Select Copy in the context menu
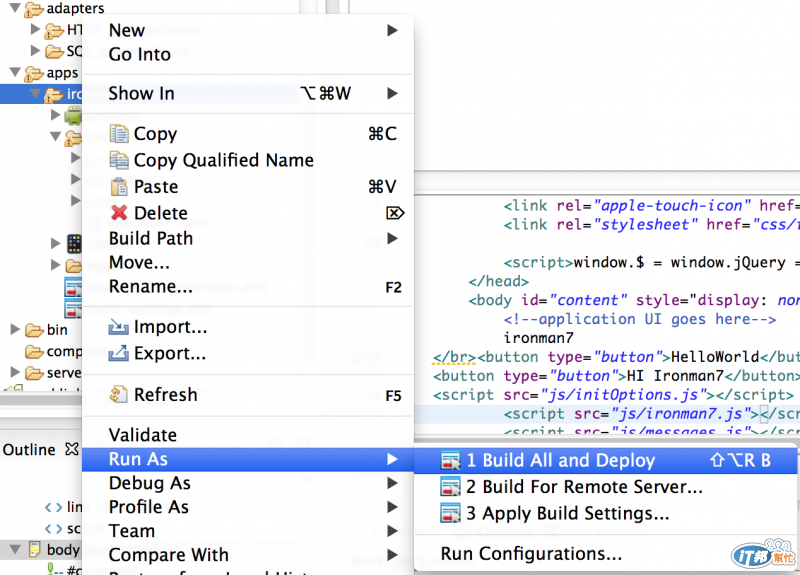The width and height of the screenshot is (800, 575). [x=247, y=134]
